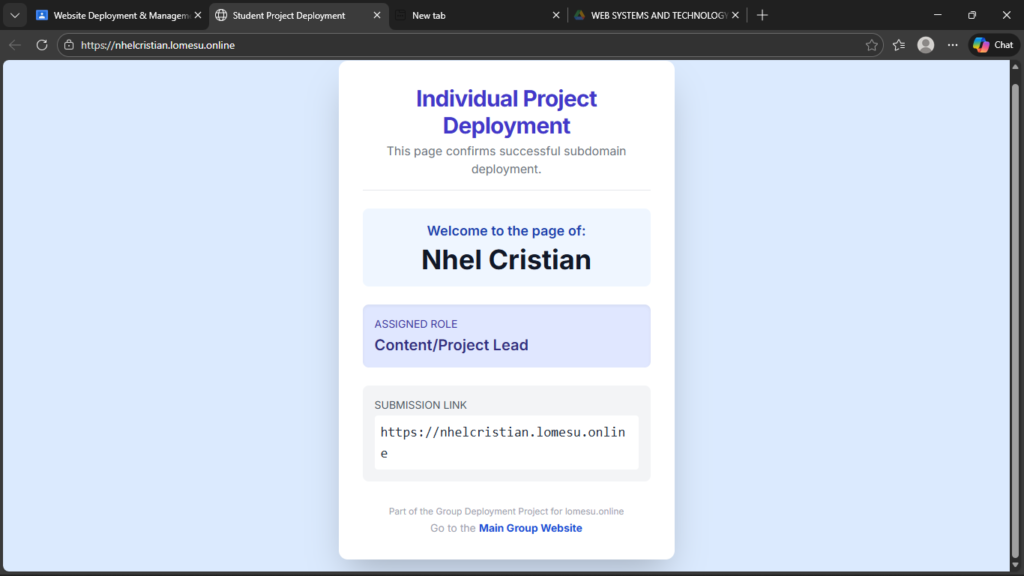Screen dimensions: 1024x576
Task: Click the site info padlock icon
Action: [x=68, y=45]
